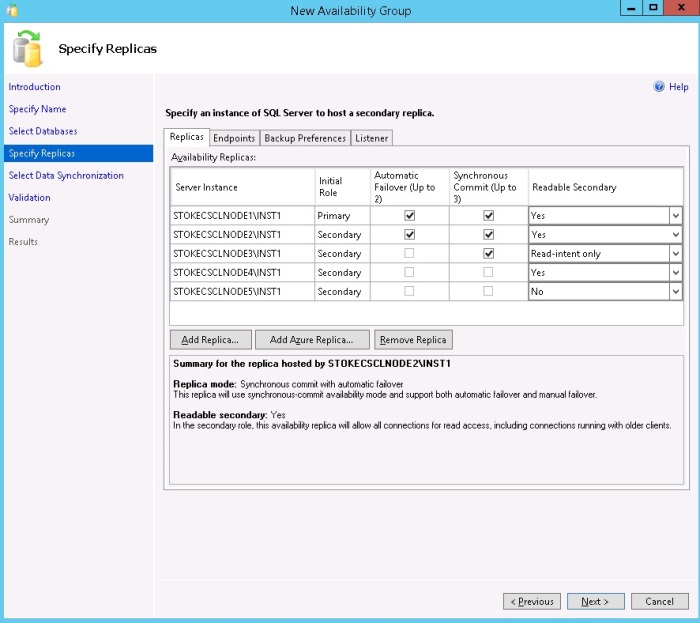This screenshot has width=700, height=623.
Task: Select the Listener tab
Action: point(371,138)
